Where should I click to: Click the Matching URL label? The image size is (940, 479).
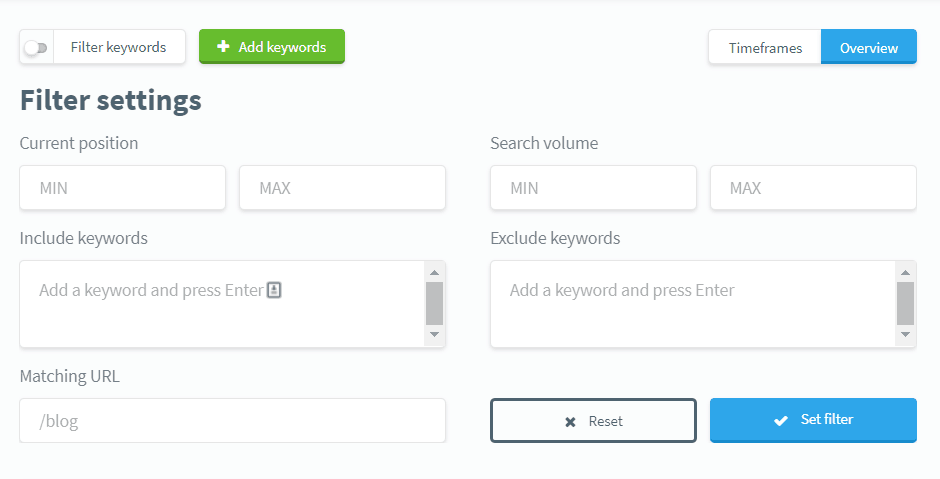(x=70, y=376)
